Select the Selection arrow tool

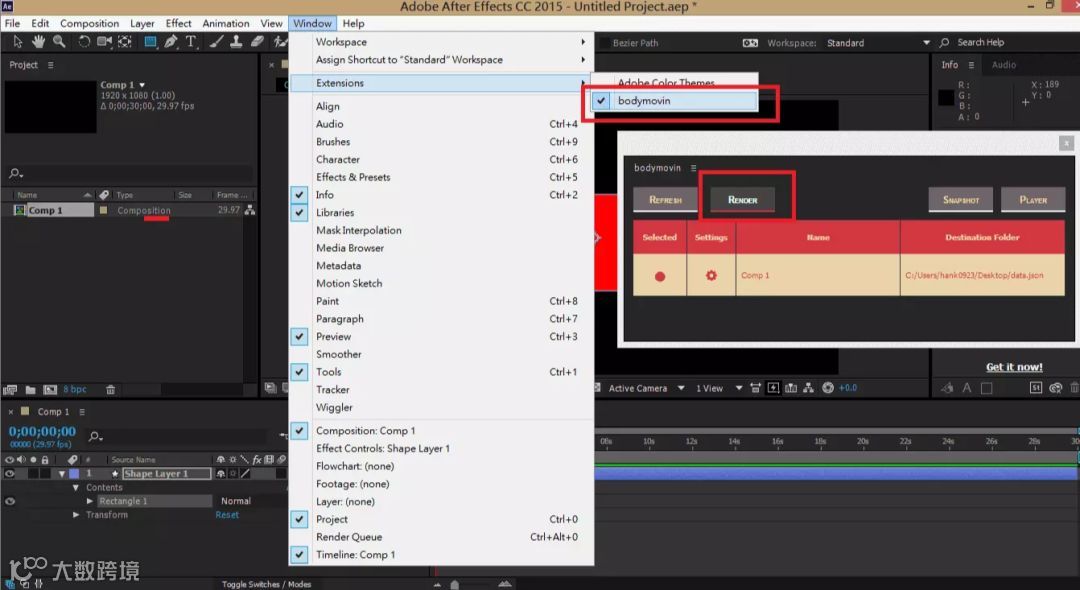tap(17, 42)
